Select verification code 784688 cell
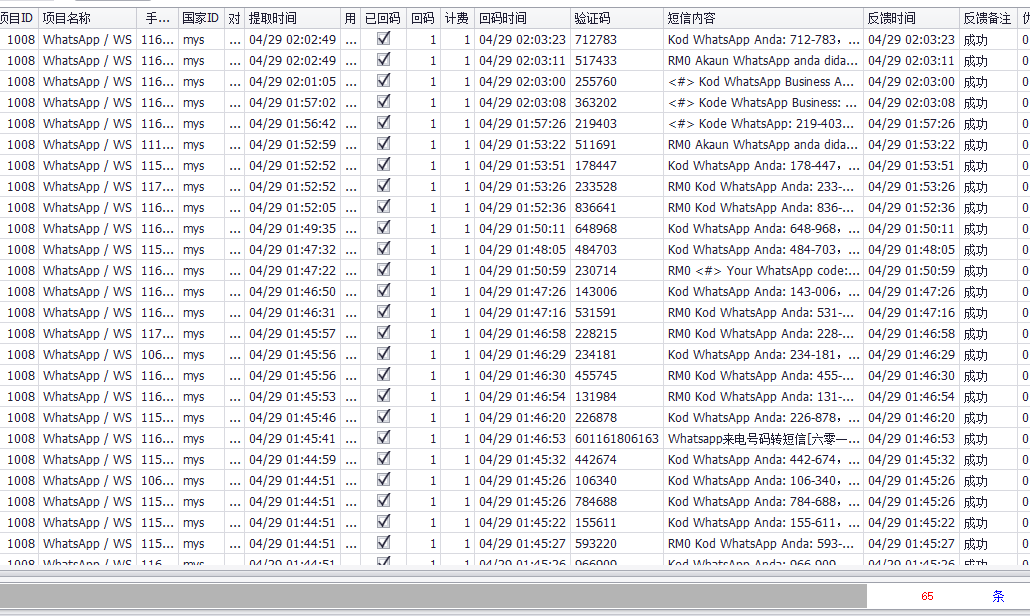The width and height of the screenshot is (1030, 616). click(617, 502)
